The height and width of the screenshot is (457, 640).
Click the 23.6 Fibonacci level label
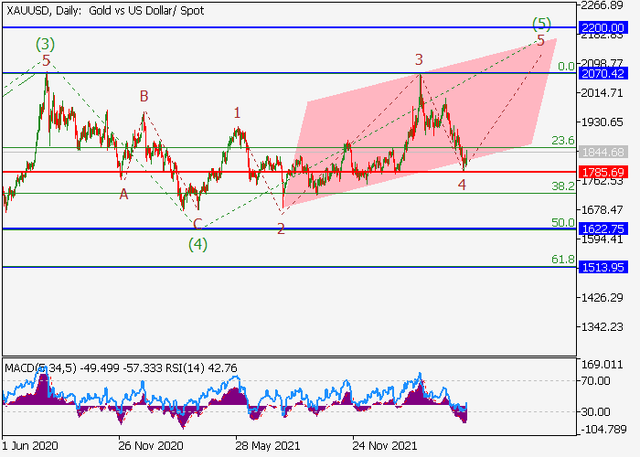coord(563,140)
